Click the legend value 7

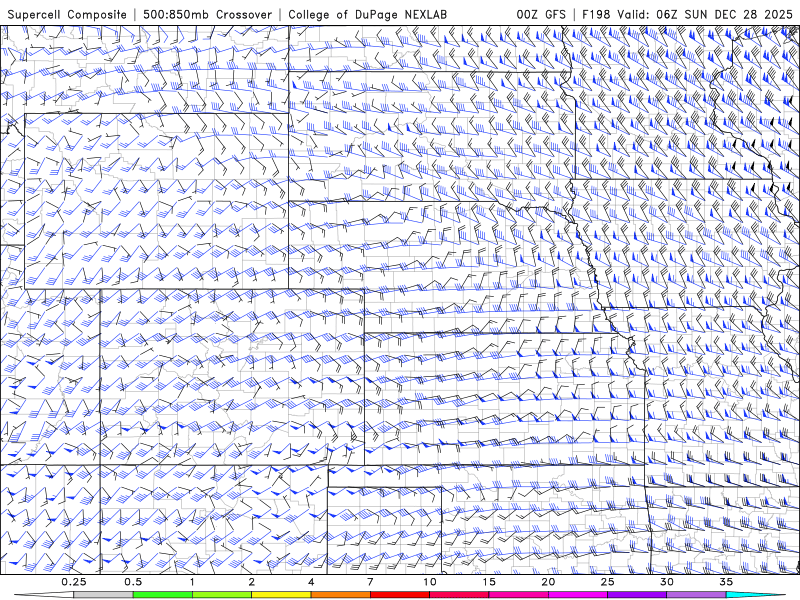370,582
